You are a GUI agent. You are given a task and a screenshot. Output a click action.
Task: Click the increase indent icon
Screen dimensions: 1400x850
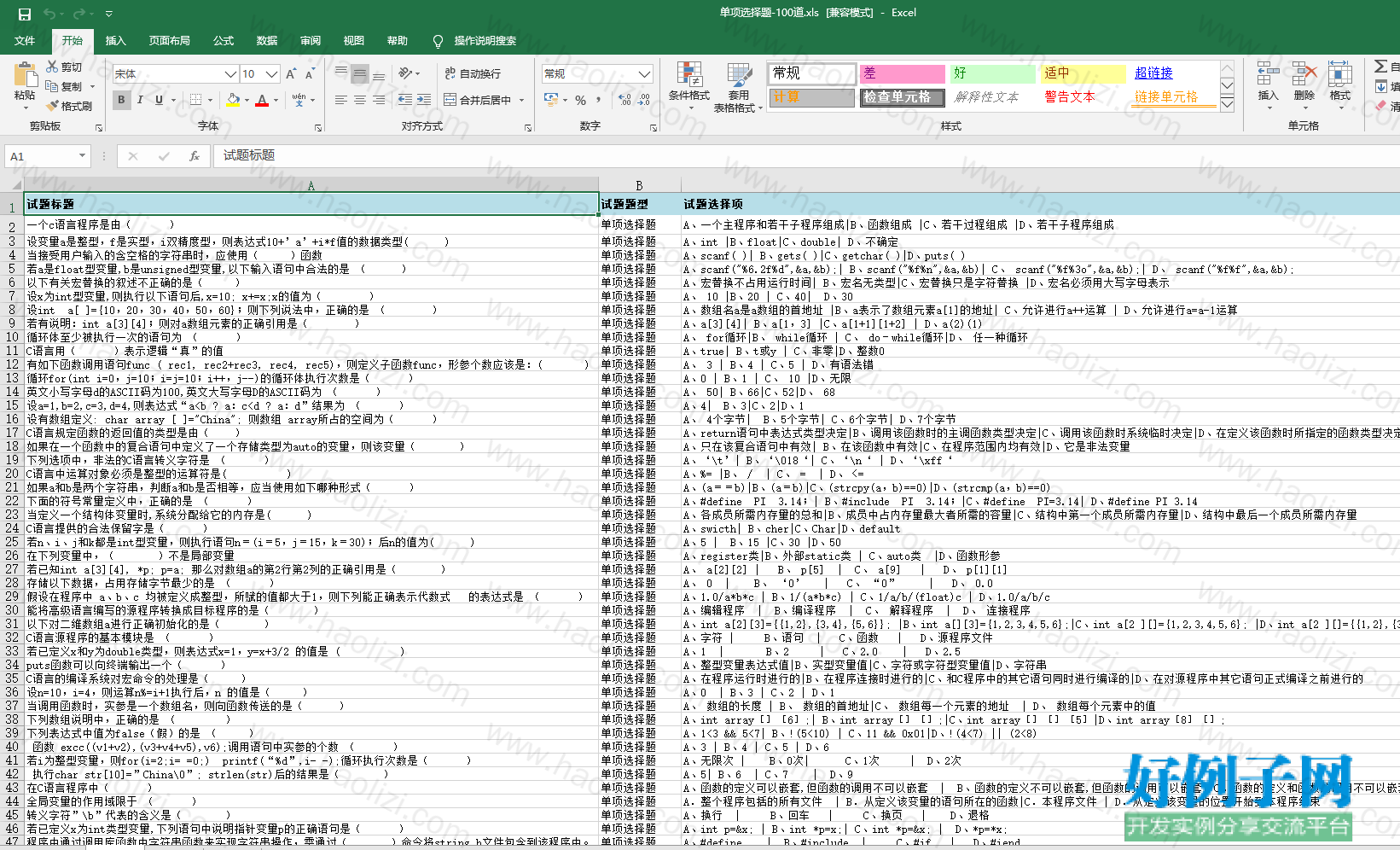423,100
